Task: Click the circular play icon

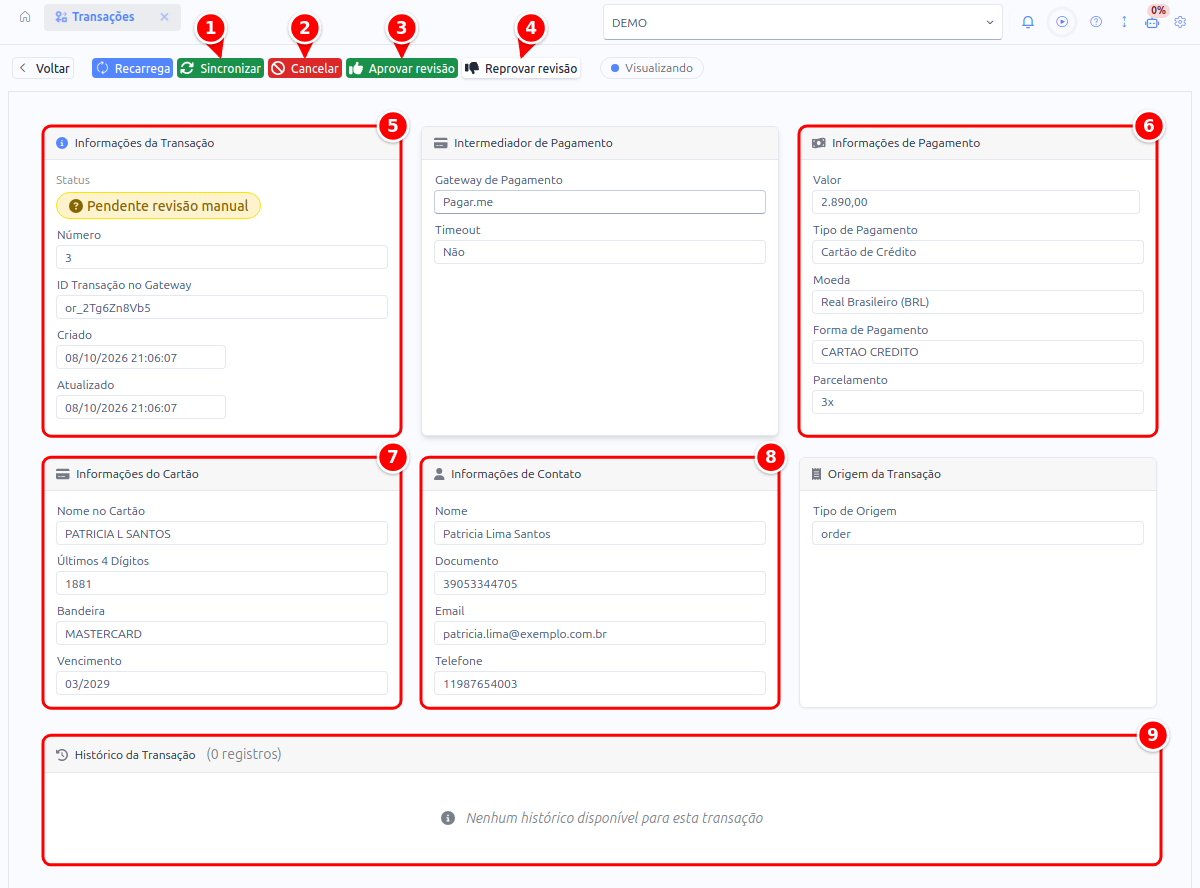Action: tap(1062, 22)
